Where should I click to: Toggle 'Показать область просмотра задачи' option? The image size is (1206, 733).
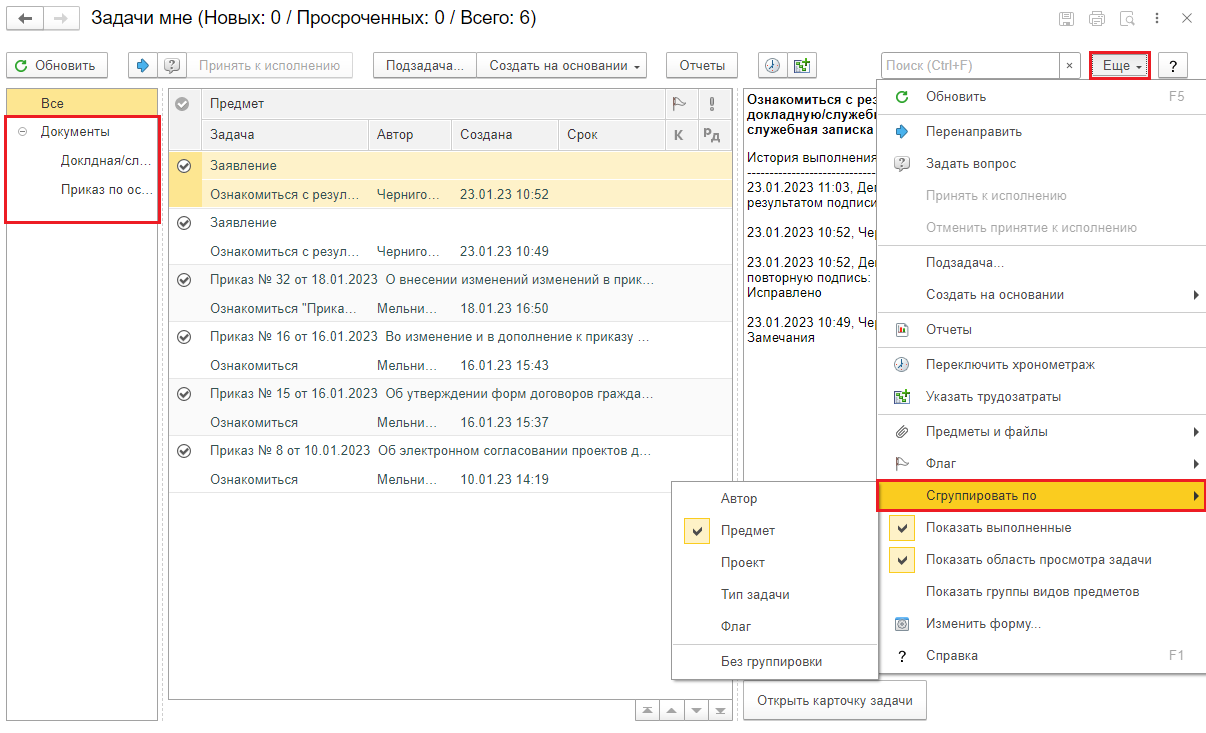[x=902, y=560]
